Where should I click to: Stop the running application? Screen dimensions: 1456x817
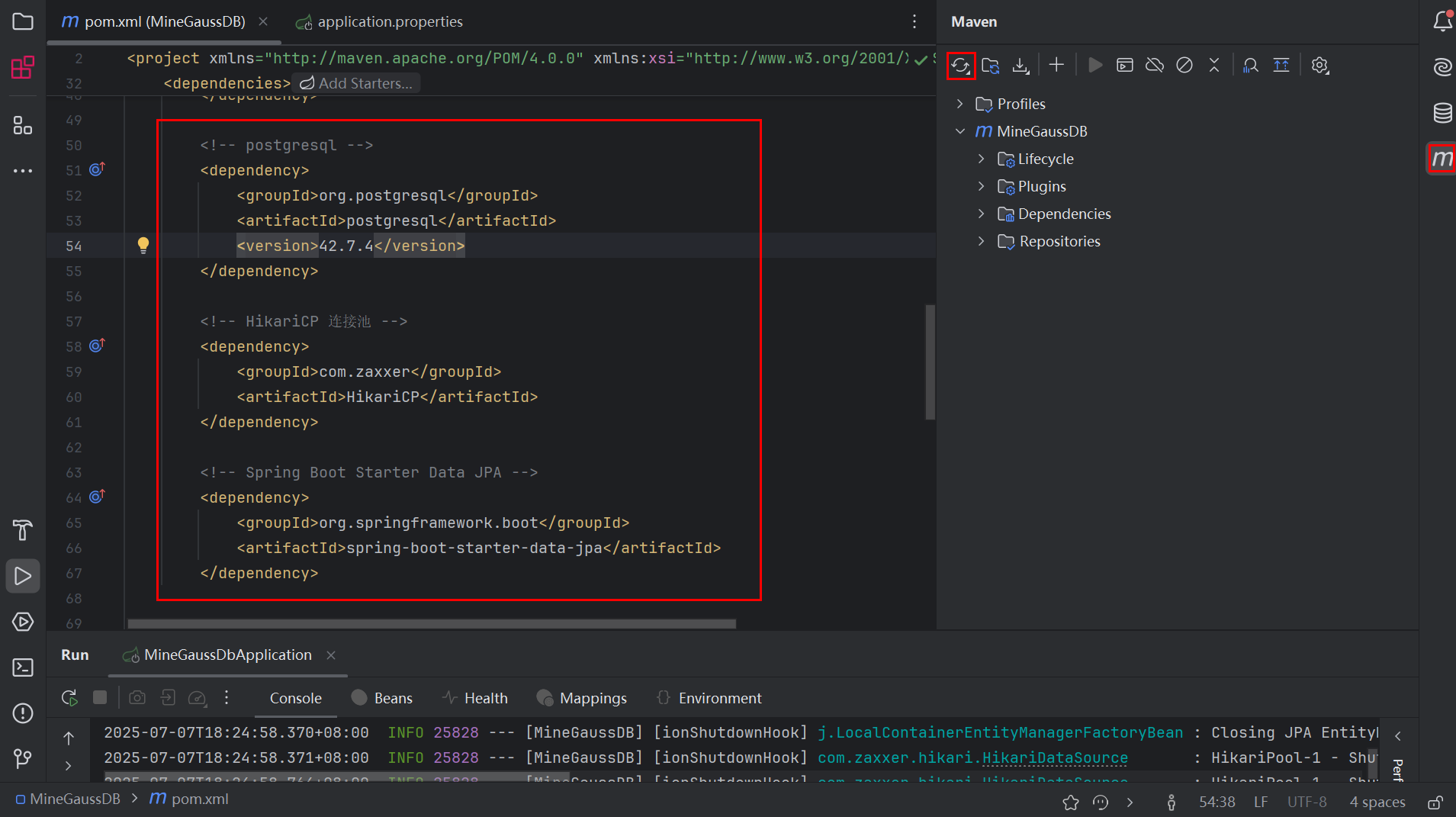pyautogui.click(x=100, y=697)
